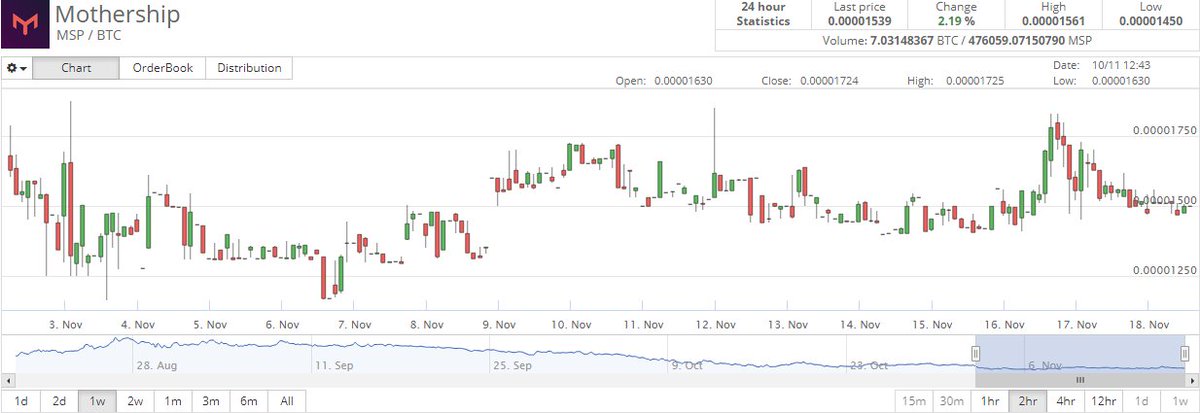Click the Change value 2.19 %

tap(957, 21)
